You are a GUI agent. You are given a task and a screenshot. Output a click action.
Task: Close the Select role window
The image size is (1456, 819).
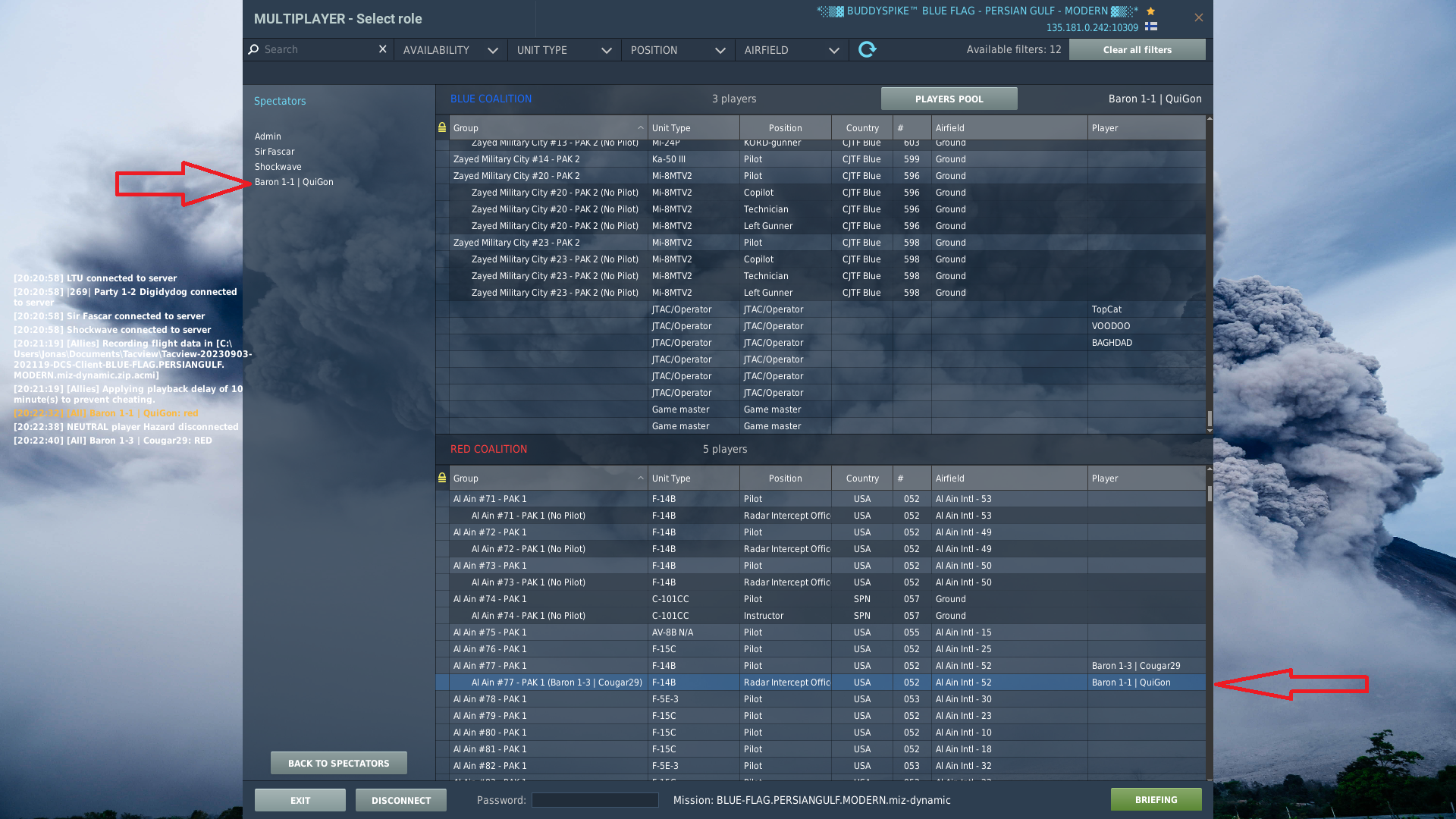coord(1198,17)
